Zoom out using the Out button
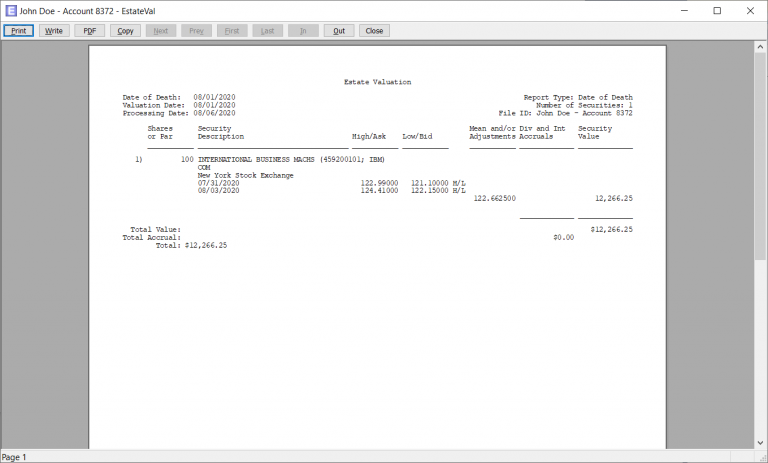This screenshot has width=768, height=463. pyautogui.click(x=339, y=31)
